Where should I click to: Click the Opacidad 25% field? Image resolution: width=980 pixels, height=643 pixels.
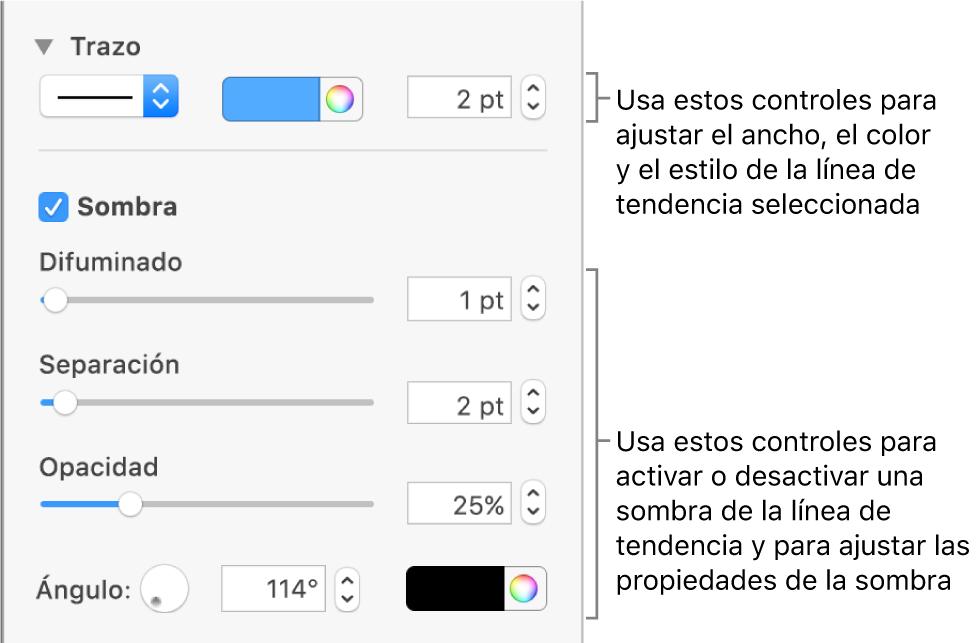pyautogui.click(x=459, y=505)
